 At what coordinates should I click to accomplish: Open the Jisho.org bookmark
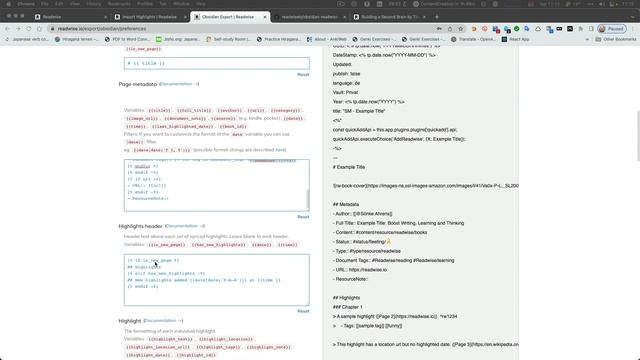(178, 39)
